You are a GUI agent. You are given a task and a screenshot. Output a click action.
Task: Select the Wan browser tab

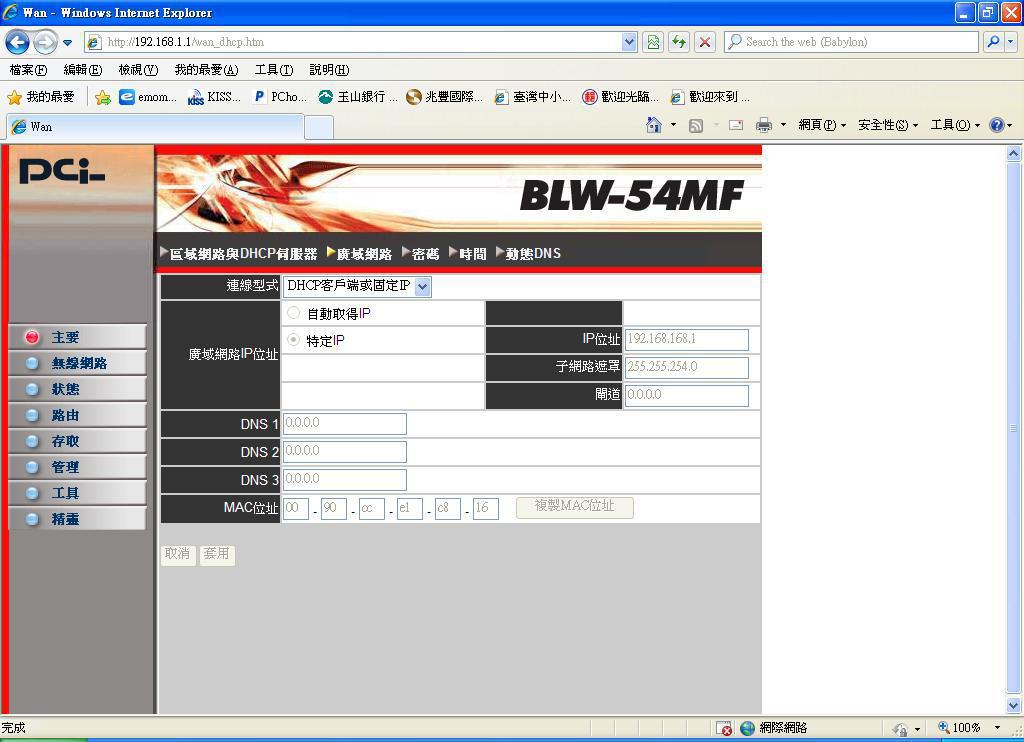pyautogui.click(x=155, y=127)
